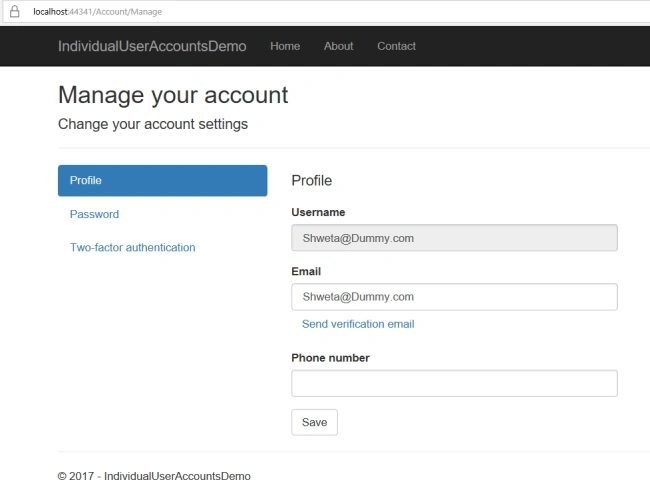Click the Username label
Viewport: 650px width, 484px height.
pos(318,212)
